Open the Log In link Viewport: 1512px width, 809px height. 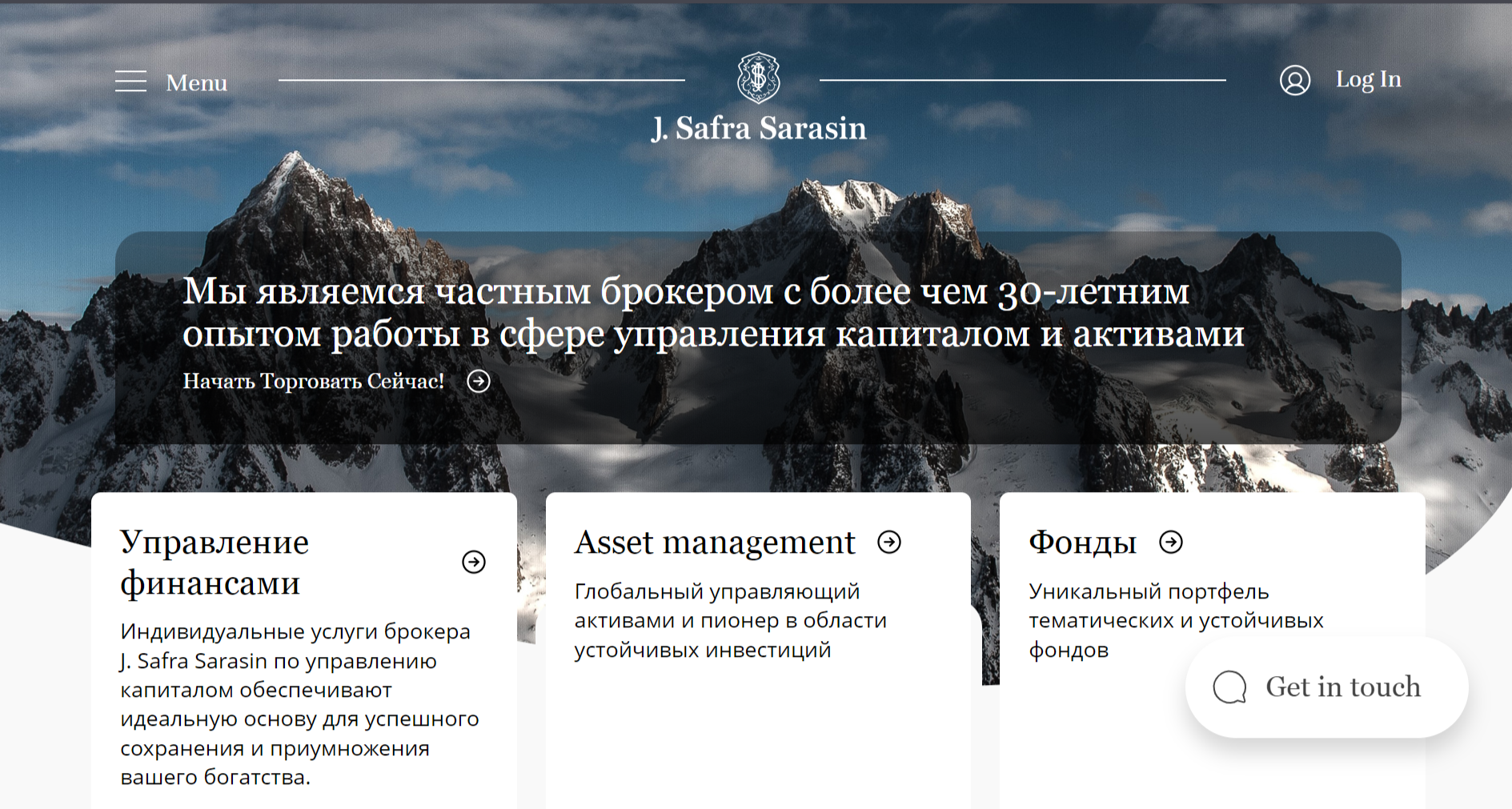1368,79
